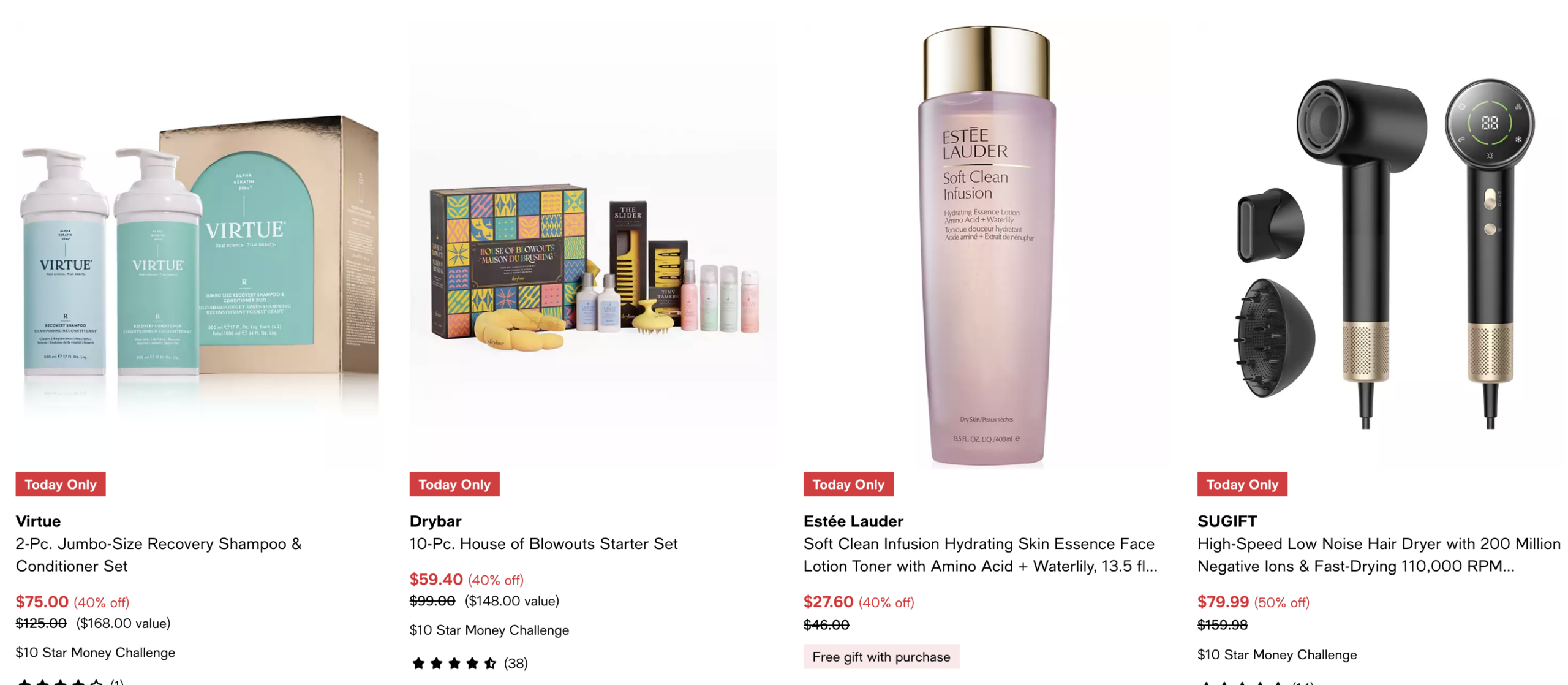Open the Estée Lauder Soft Clean bottle image

click(987, 245)
